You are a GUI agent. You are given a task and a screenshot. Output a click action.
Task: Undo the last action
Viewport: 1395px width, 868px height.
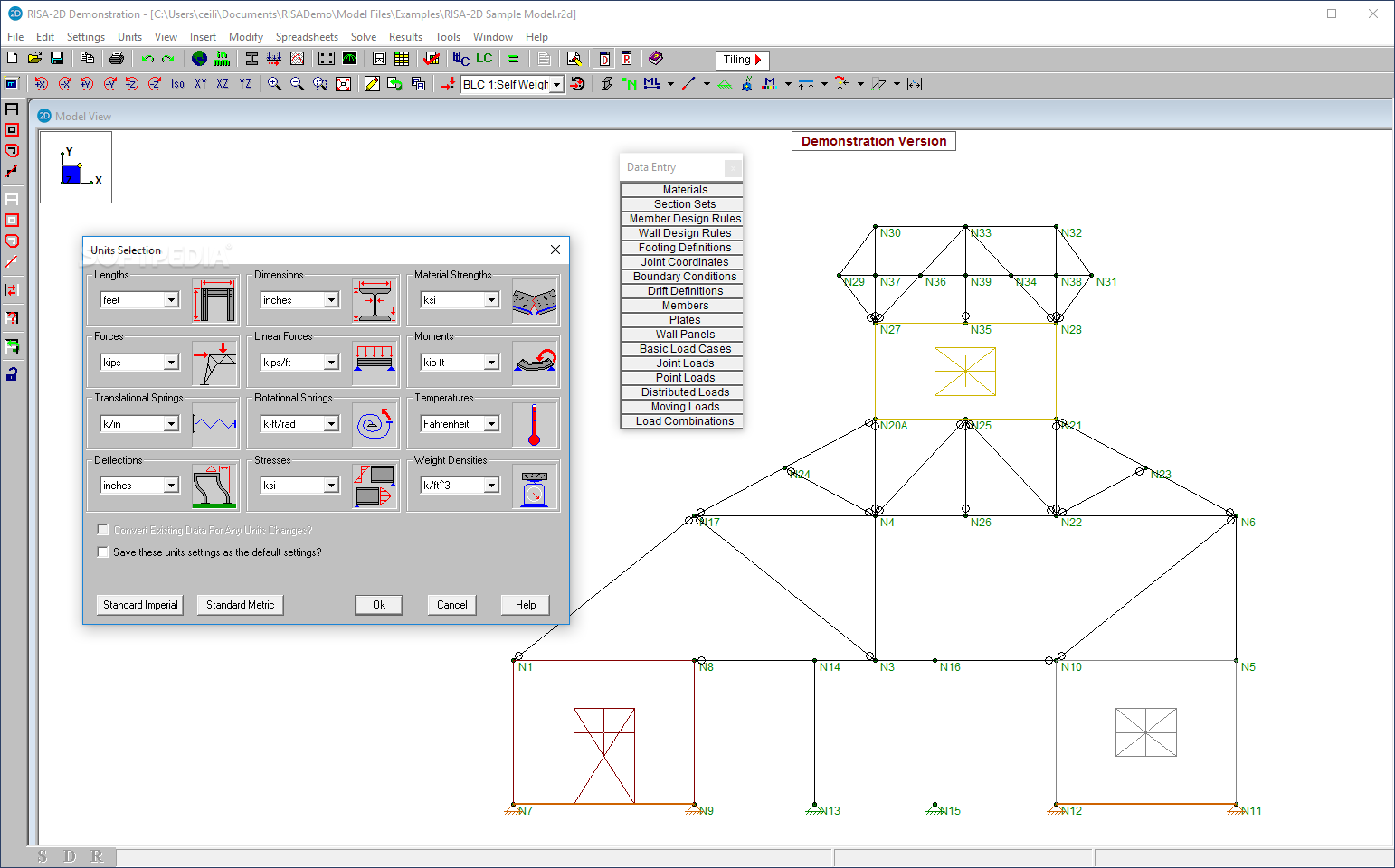147,58
